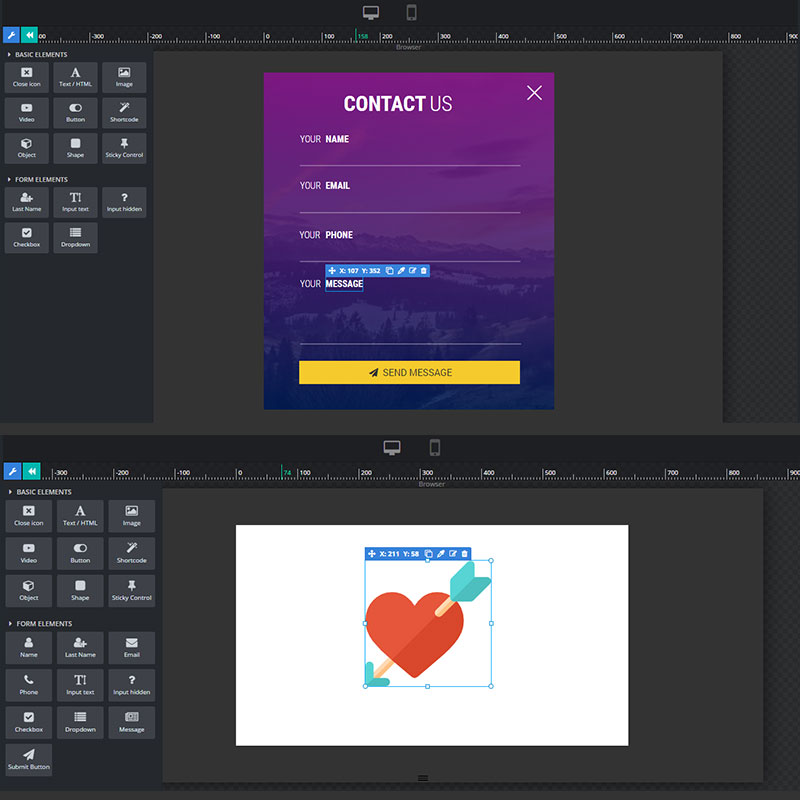This screenshot has height=800, width=800.
Task: Select the highlighted MESSAGE text element
Action: pyautogui.click(x=344, y=284)
